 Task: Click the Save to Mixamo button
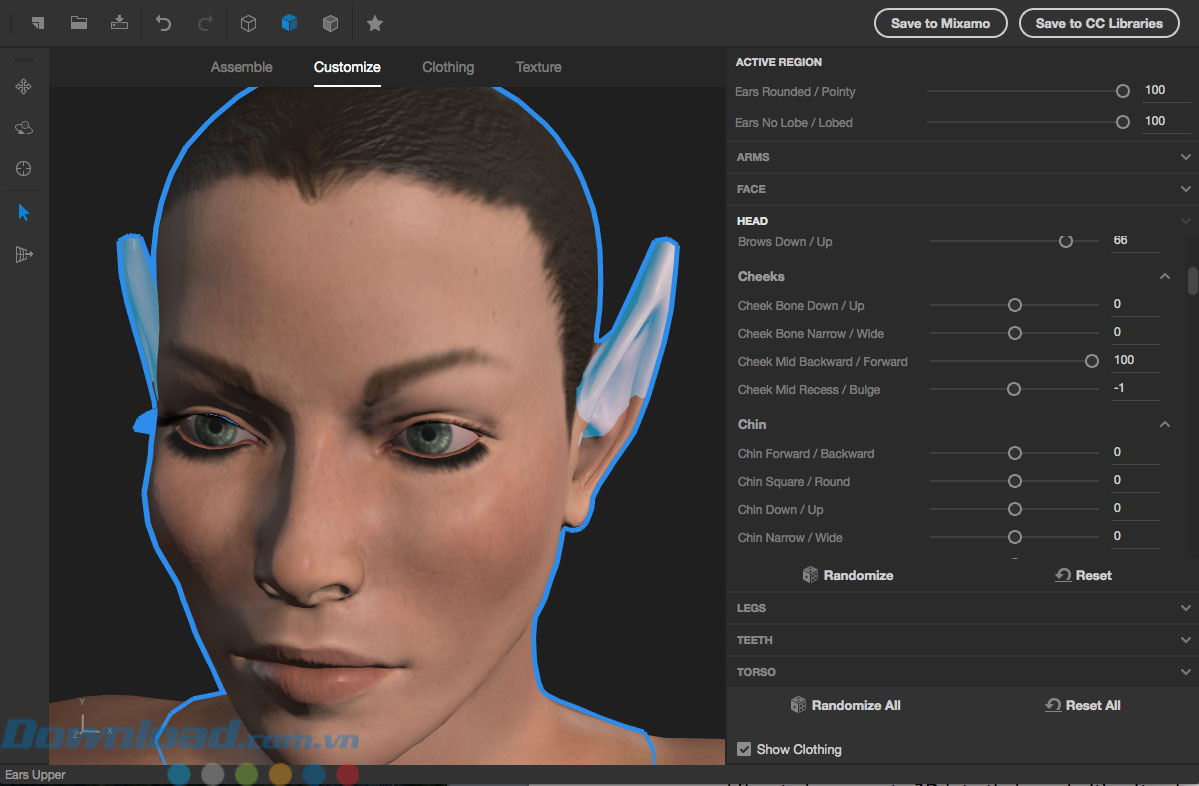pos(940,23)
